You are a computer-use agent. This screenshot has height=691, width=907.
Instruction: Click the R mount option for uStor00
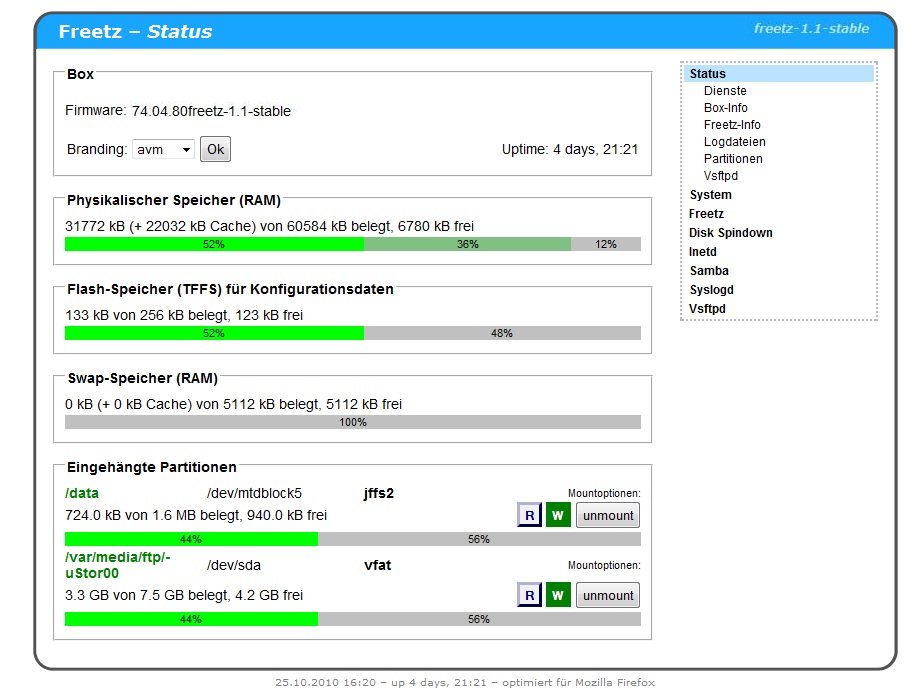coord(528,595)
